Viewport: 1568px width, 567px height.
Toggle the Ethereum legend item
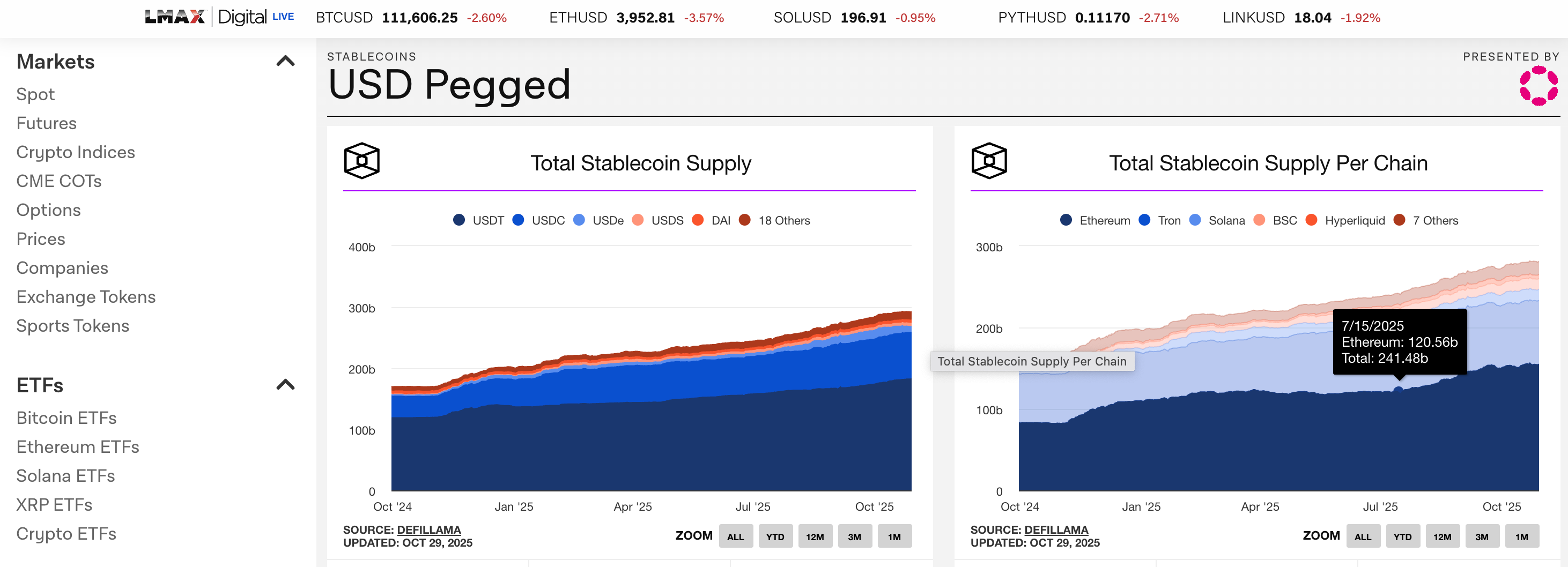click(1097, 220)
